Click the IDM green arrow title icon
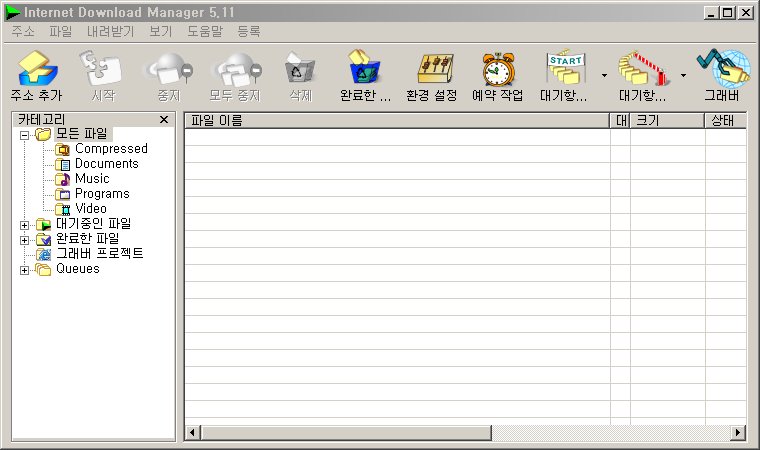The height and width of the screenshot is (450, 760). pos(12,13)
